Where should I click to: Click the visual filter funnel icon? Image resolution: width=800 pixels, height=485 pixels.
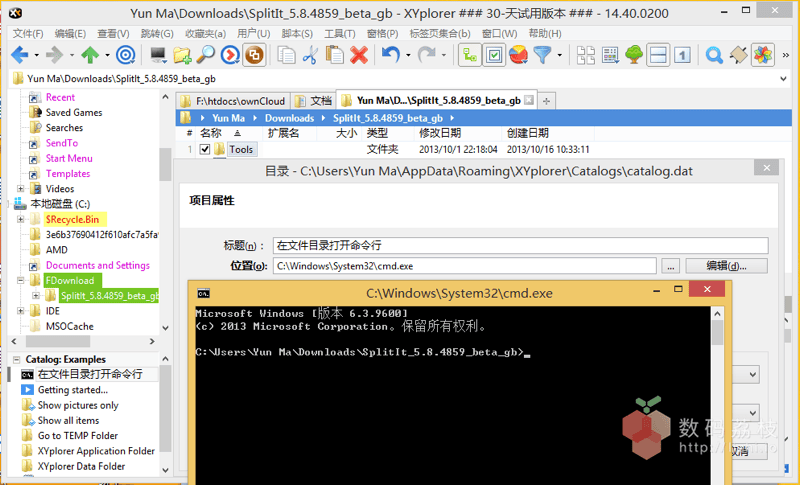tap(543, 55)
